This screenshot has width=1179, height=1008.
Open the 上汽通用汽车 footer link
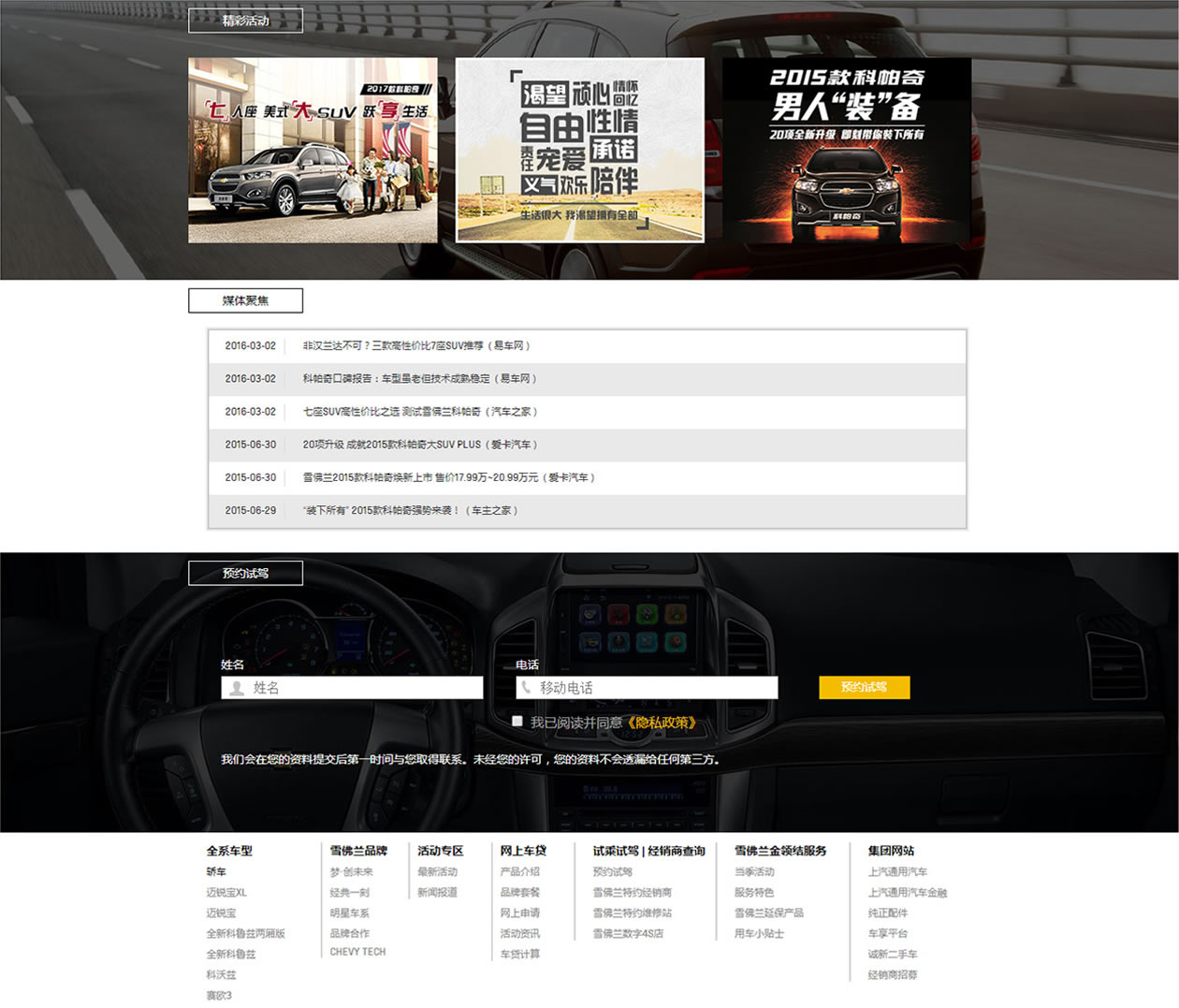point(898,871)
